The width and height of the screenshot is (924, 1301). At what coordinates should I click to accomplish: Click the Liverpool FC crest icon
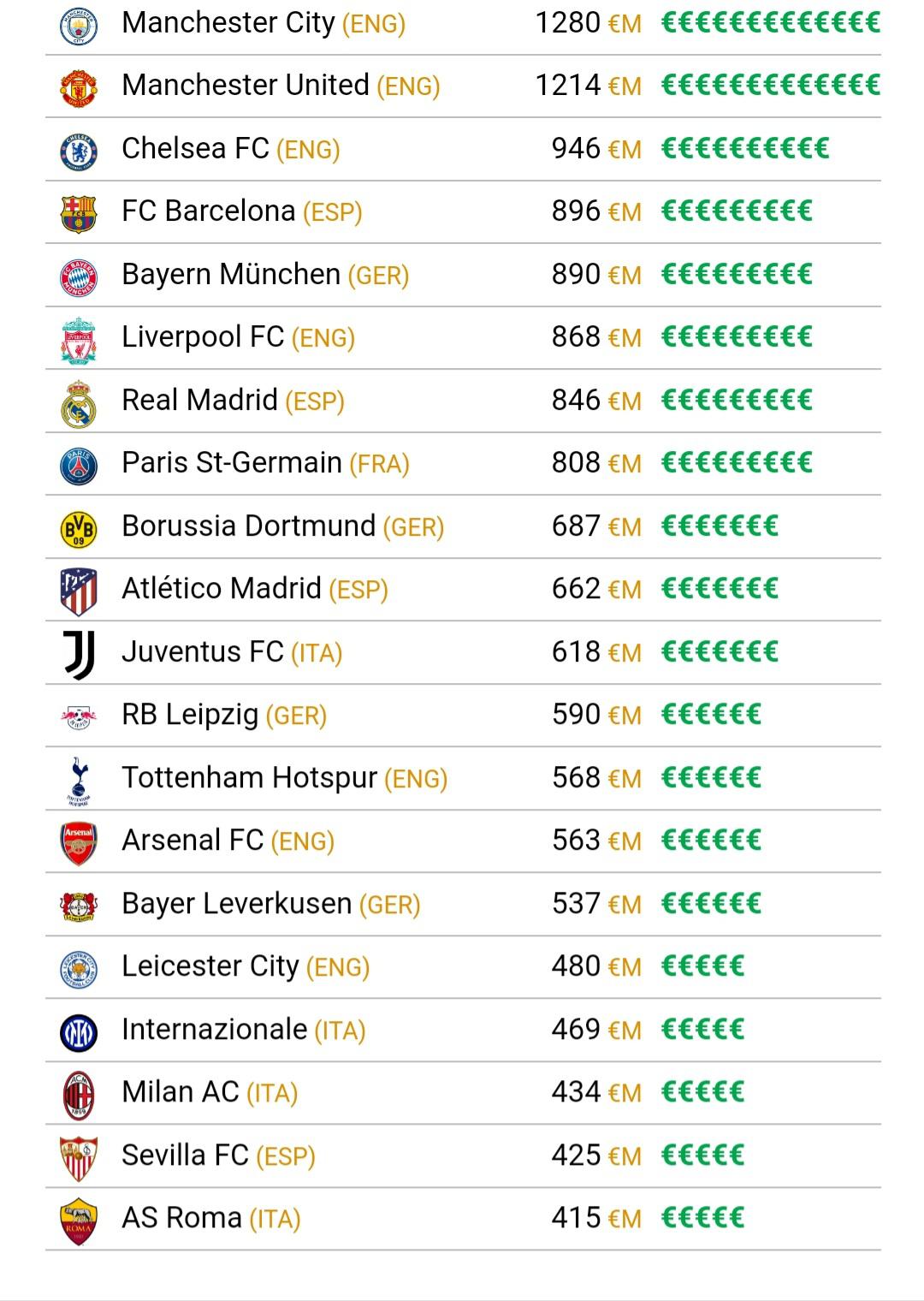(79, 340)
